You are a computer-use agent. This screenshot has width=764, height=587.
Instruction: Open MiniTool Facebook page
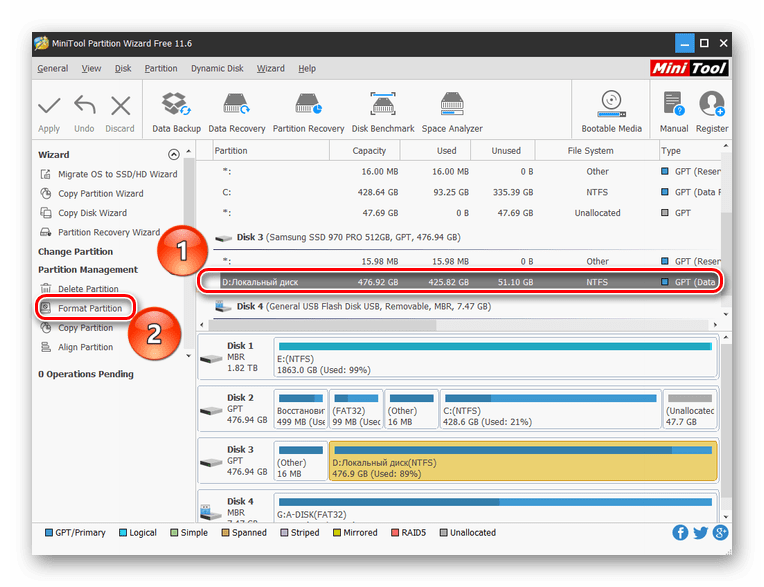pos(680,533)
